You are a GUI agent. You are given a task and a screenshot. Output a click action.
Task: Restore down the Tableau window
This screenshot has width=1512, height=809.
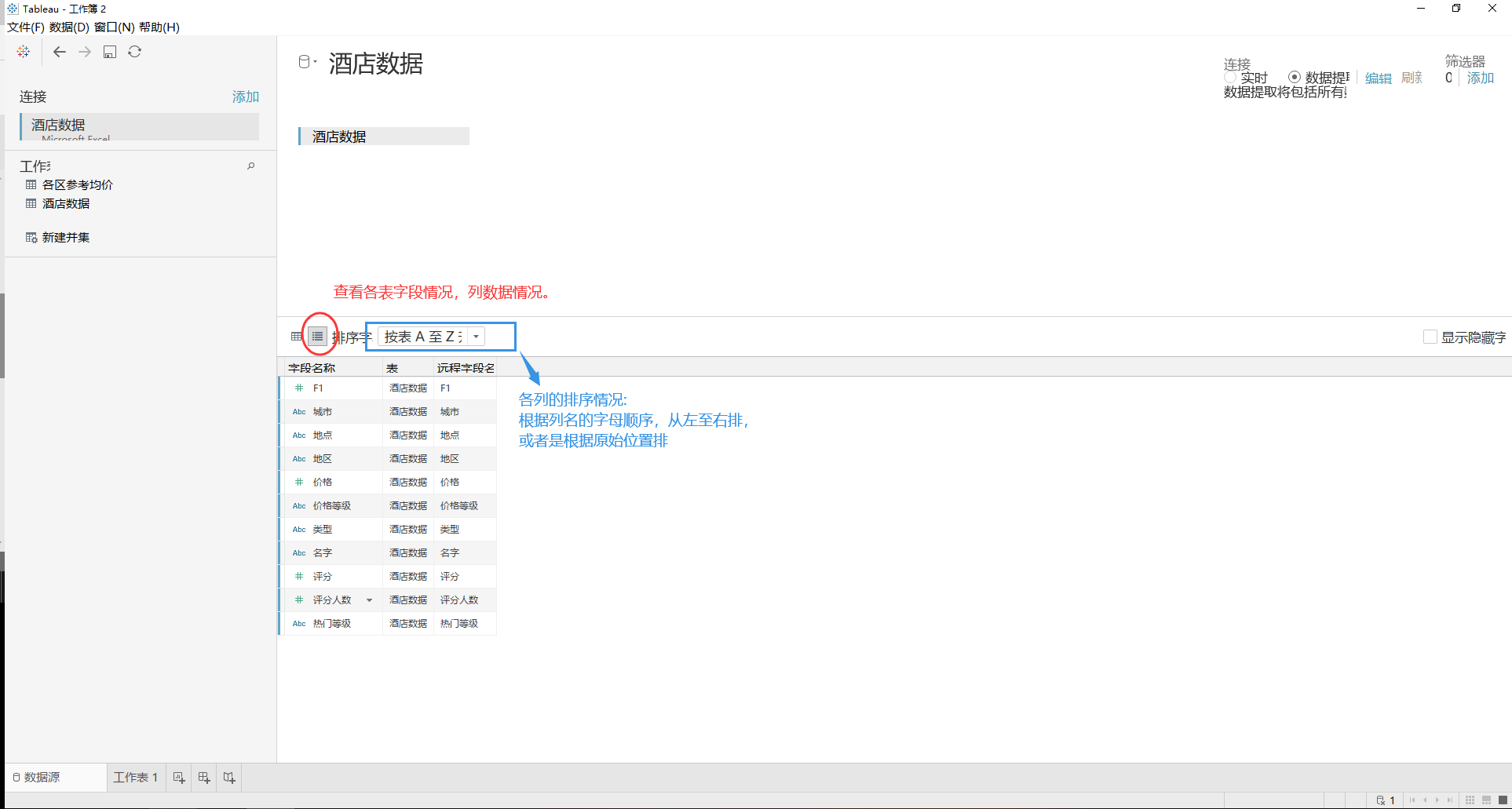tap(1456, 9)
